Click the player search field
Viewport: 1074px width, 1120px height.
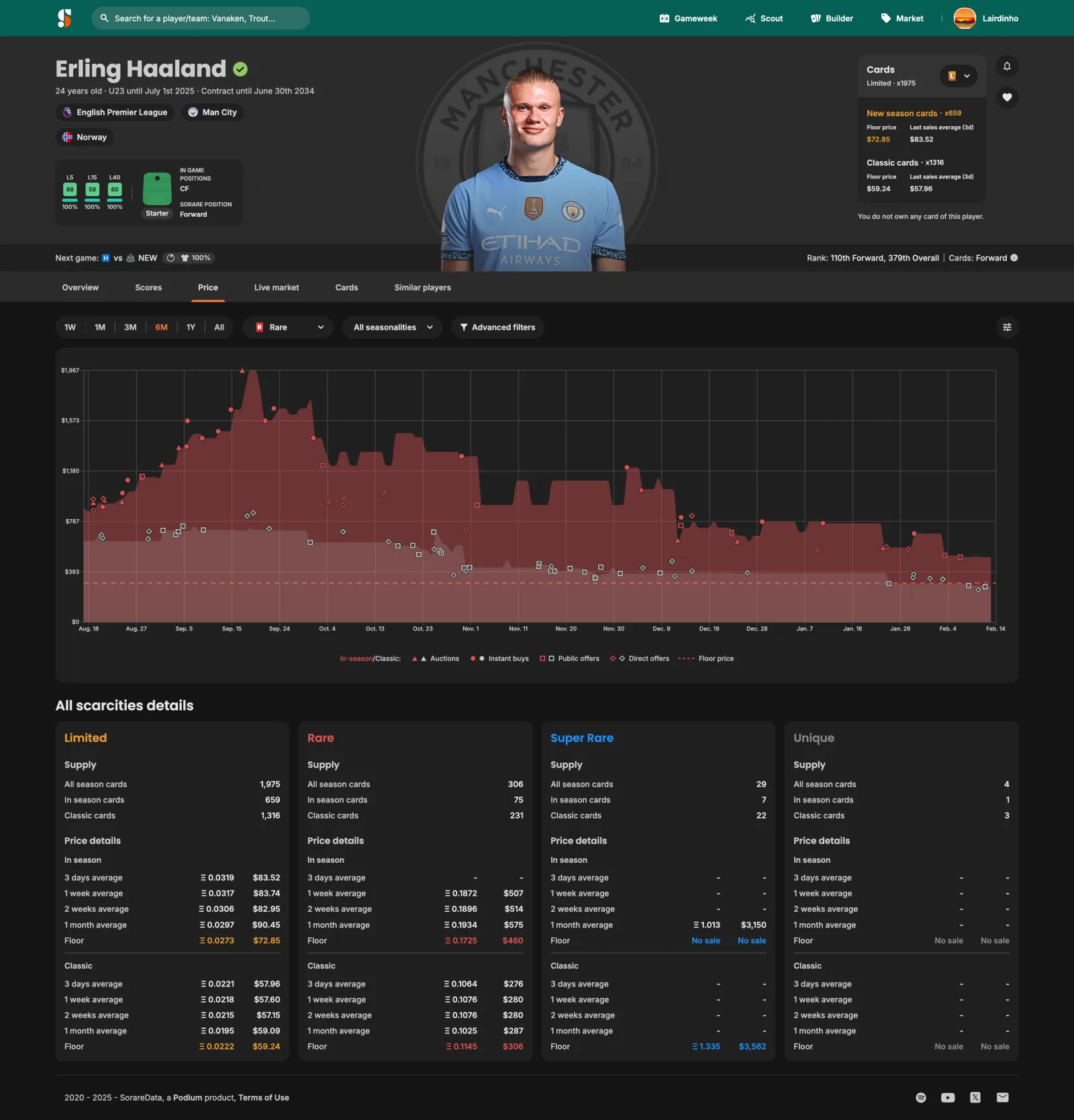201,18
